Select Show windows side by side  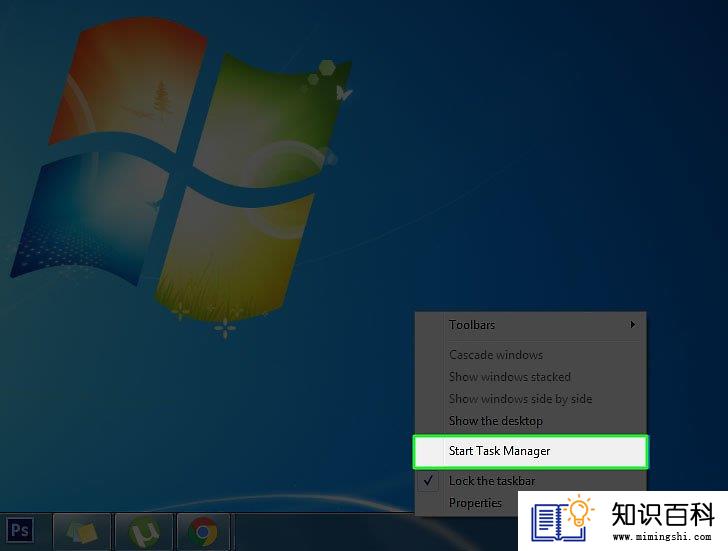tap(530, 399)
